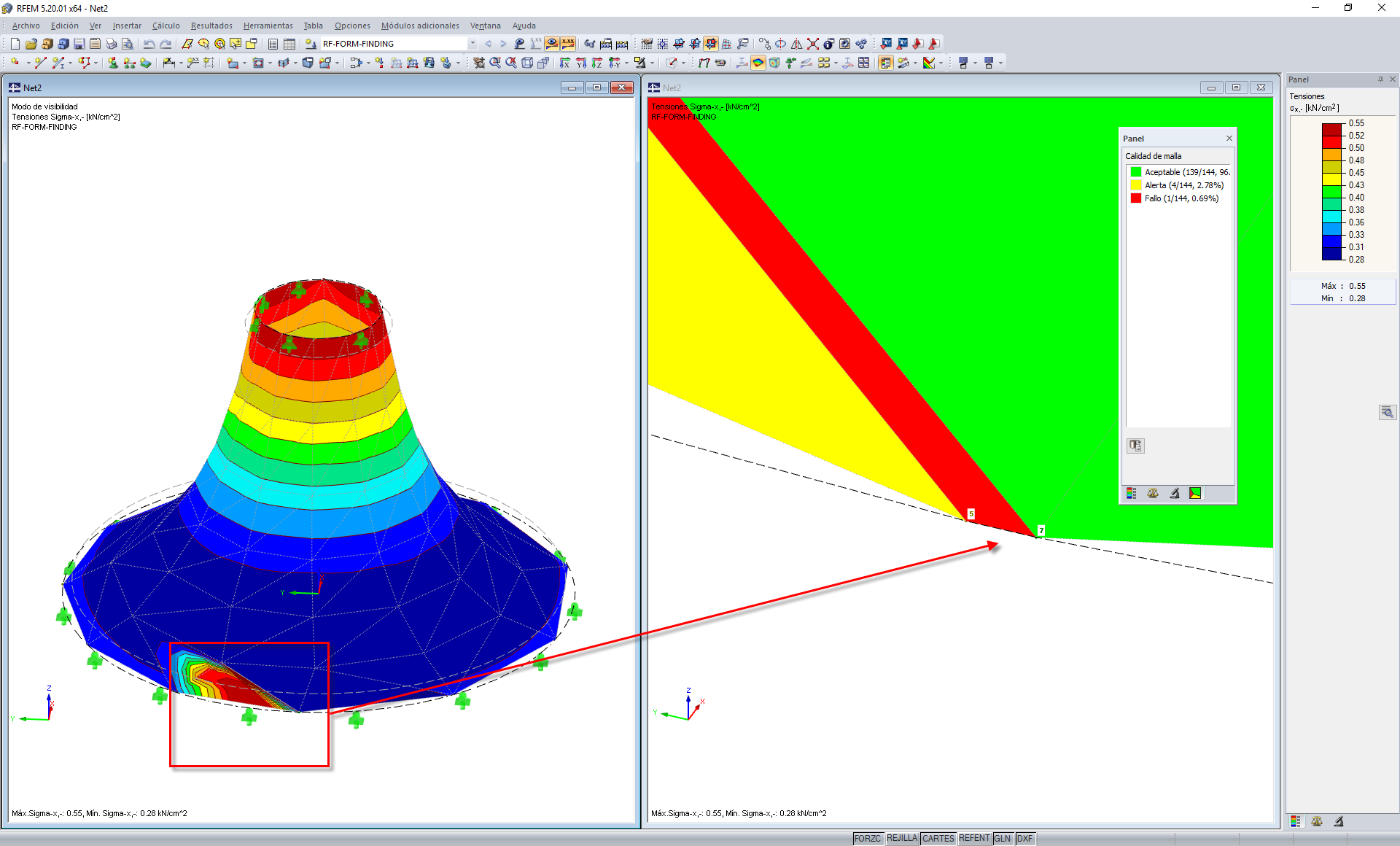The image size is (1400, 846).
Task: Toggle the isosurface results display button
Action: pos(758,63)
